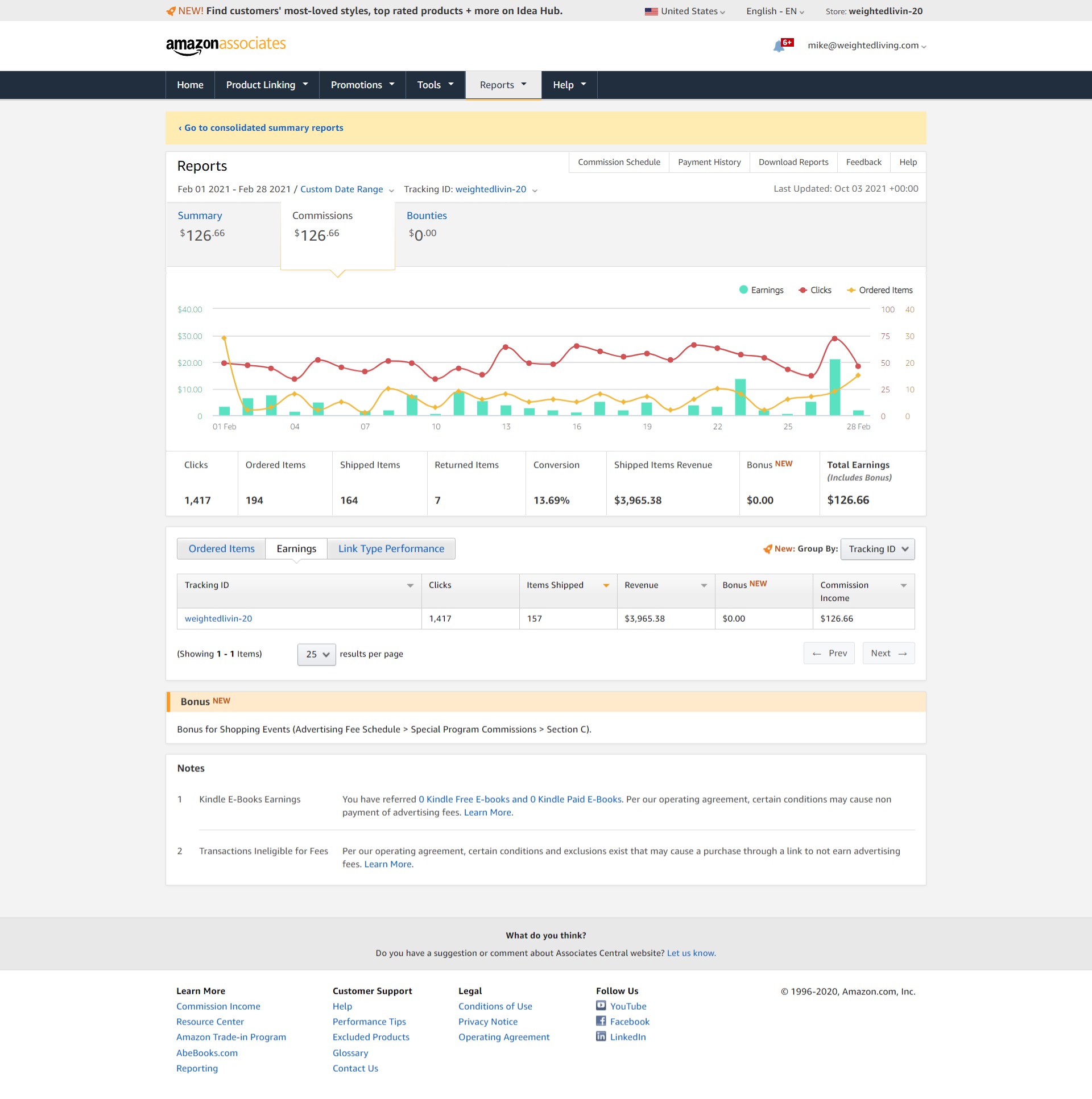Open Payment History
This screenshot has width=1092, height=1099.
click(709, 162)
